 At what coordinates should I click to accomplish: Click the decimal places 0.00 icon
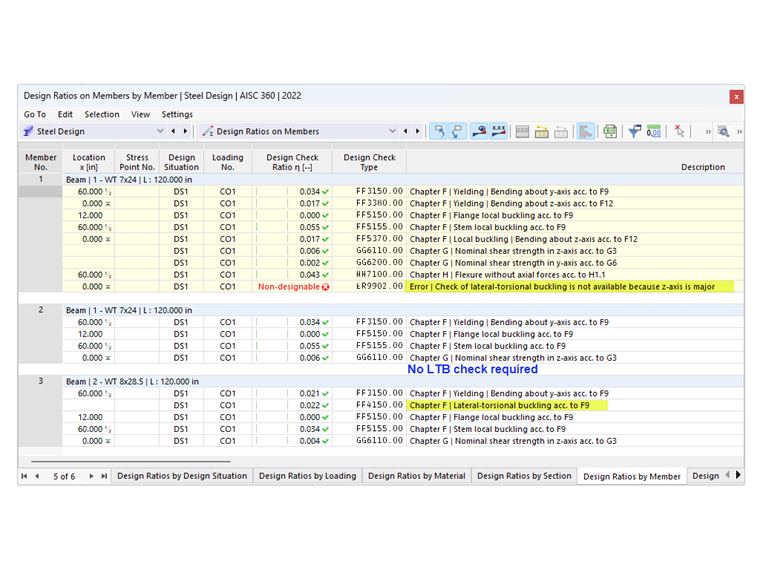[x=654, y=131]
